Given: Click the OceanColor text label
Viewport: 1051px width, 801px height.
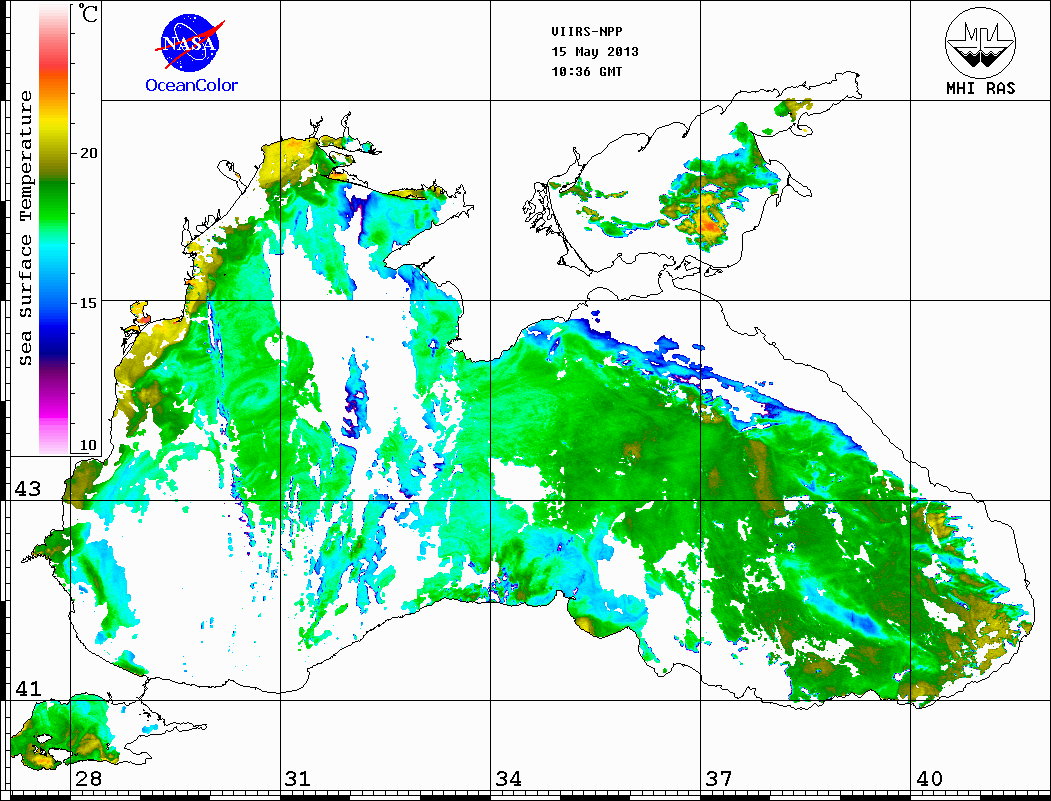Looking at the screenshot, I should coord(192,85).
